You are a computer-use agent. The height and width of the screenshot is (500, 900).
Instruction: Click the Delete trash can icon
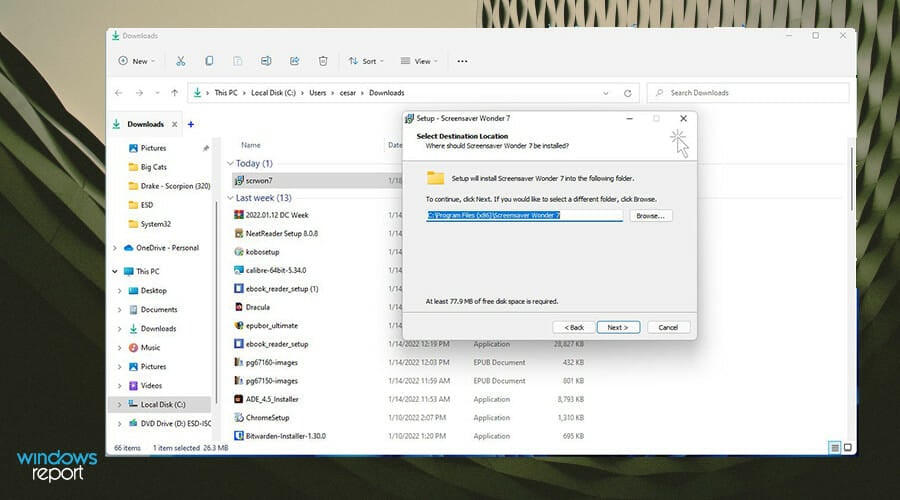coord(323,61)
